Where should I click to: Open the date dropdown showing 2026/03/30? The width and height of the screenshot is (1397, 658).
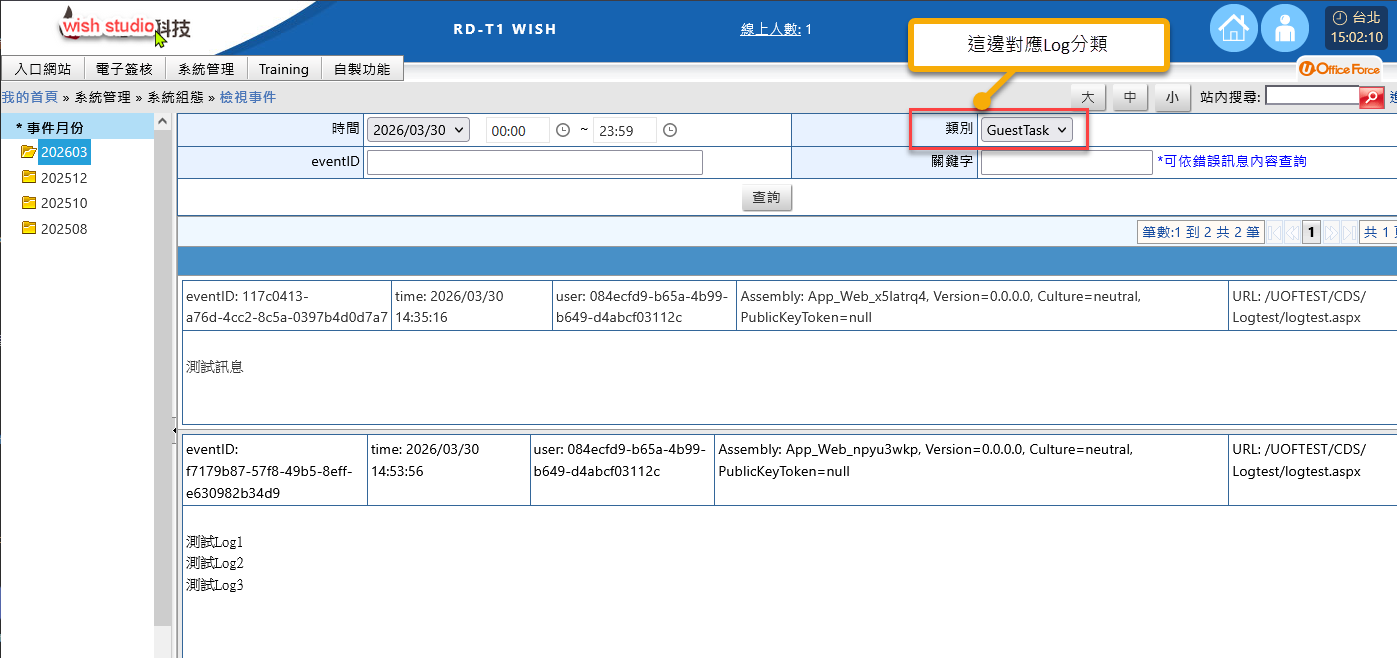pyautogui.click(x=417, y=130)
